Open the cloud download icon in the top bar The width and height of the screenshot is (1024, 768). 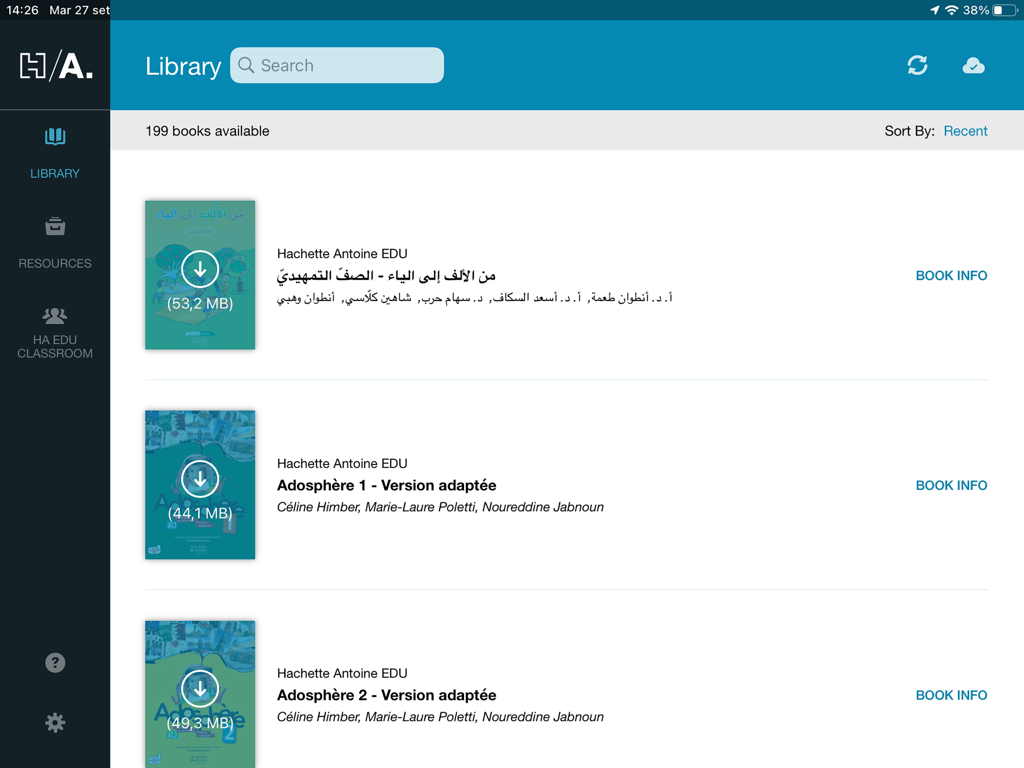click(x=973, y=65)
